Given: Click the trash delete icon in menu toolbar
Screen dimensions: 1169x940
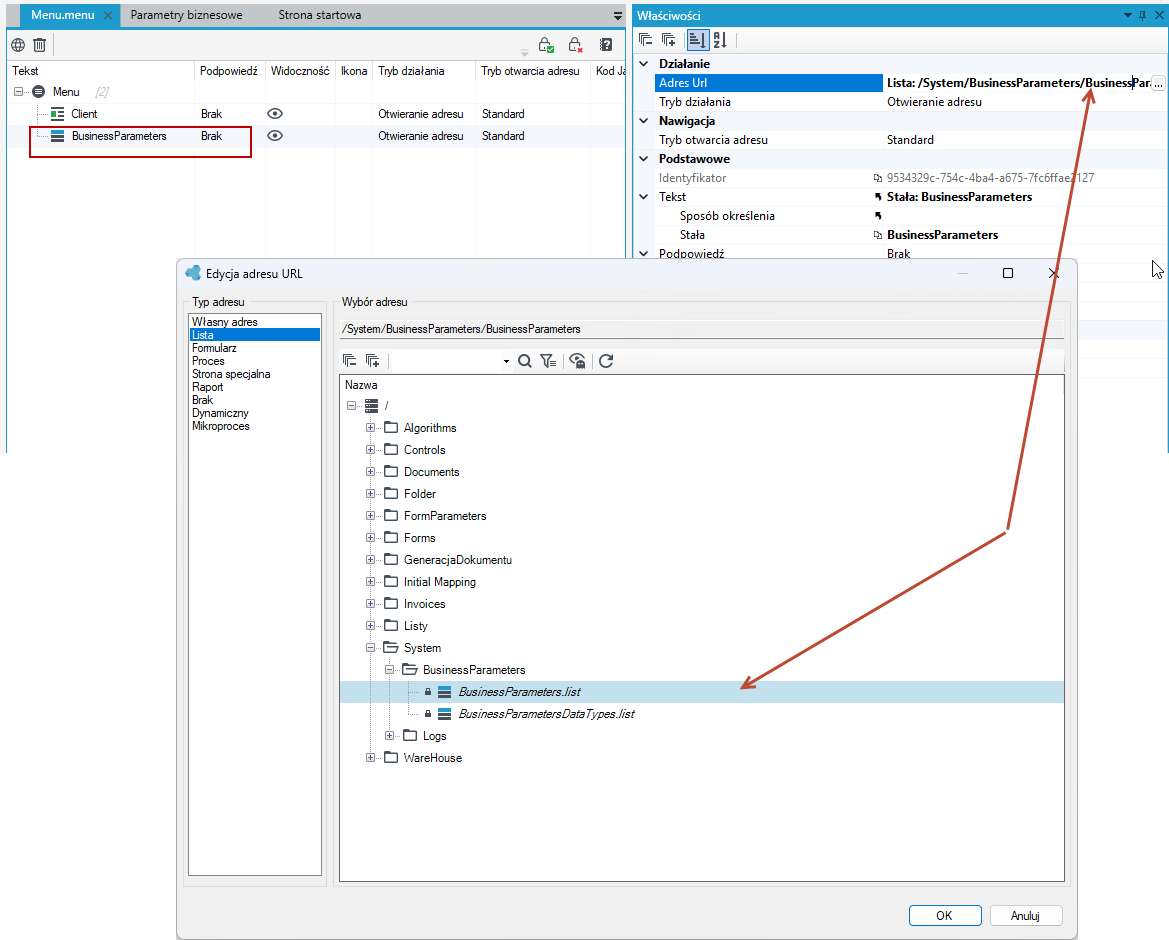Looking at the screenshot, I should (40, 45).
